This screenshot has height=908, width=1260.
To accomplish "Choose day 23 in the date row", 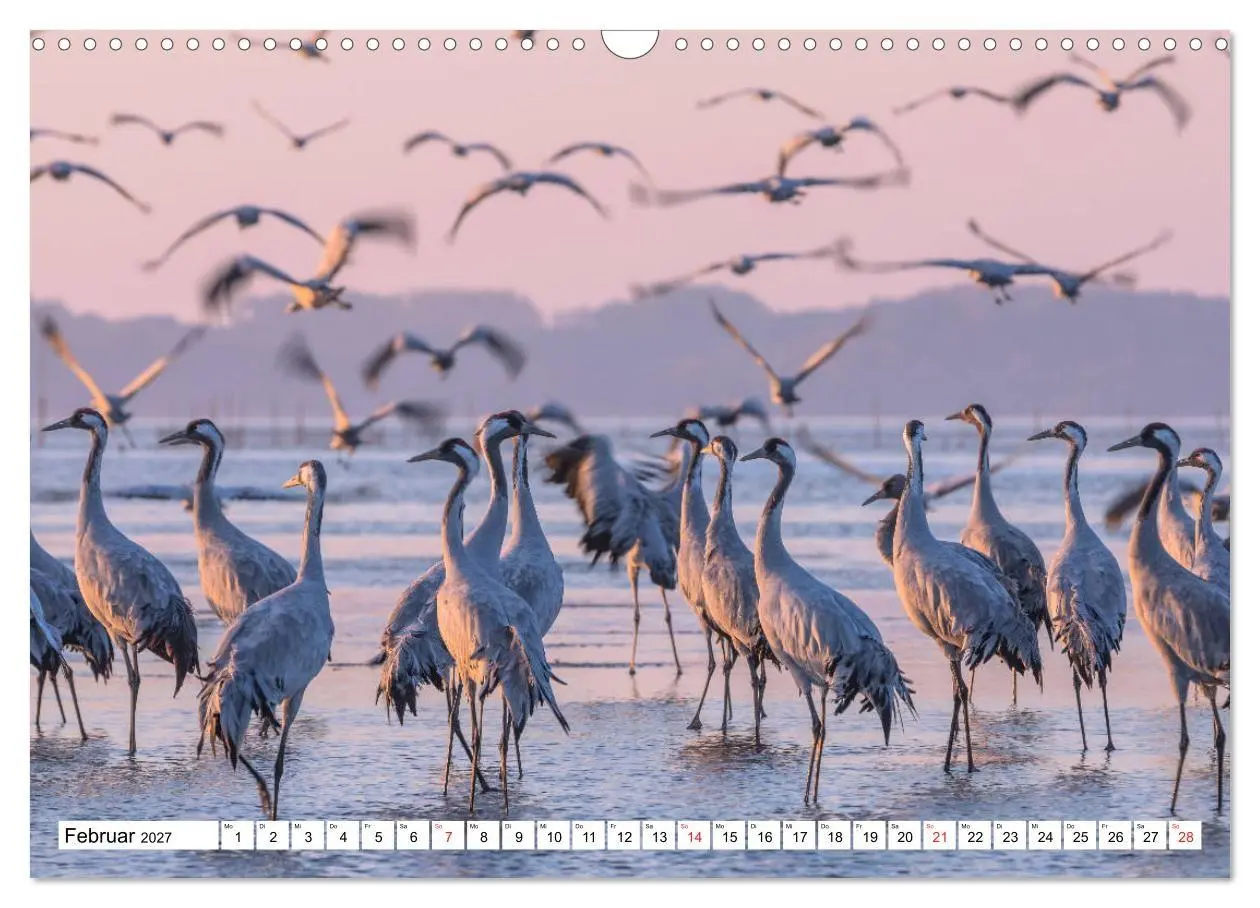I will pos(1010,836).
